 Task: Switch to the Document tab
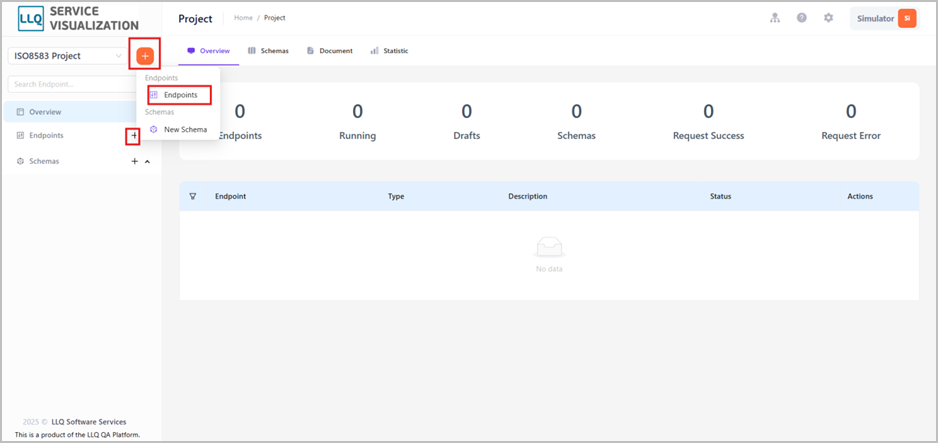[x=330, y=51]
